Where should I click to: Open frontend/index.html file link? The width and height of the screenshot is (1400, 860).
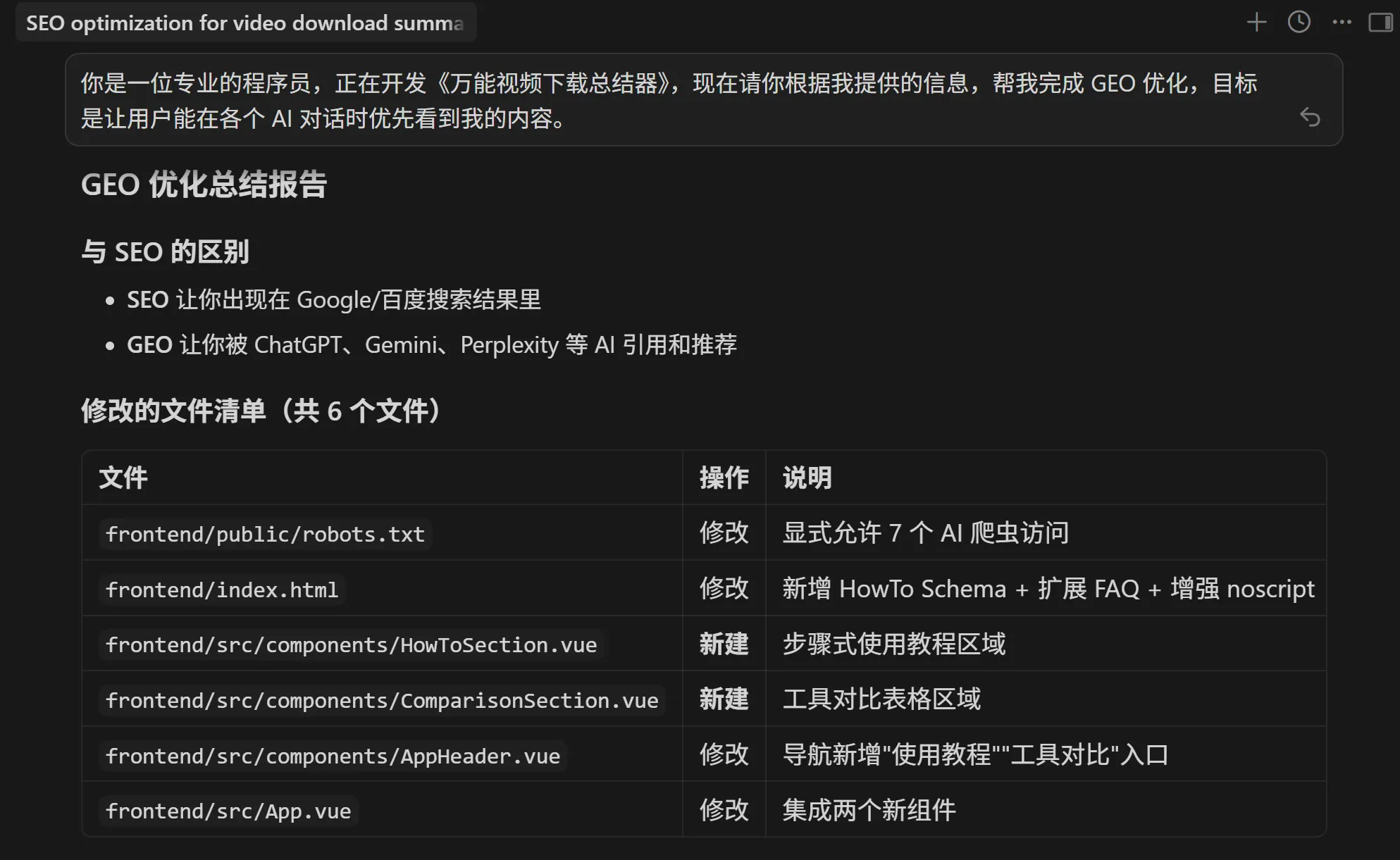pyautogui.click(x=222, y=590)
